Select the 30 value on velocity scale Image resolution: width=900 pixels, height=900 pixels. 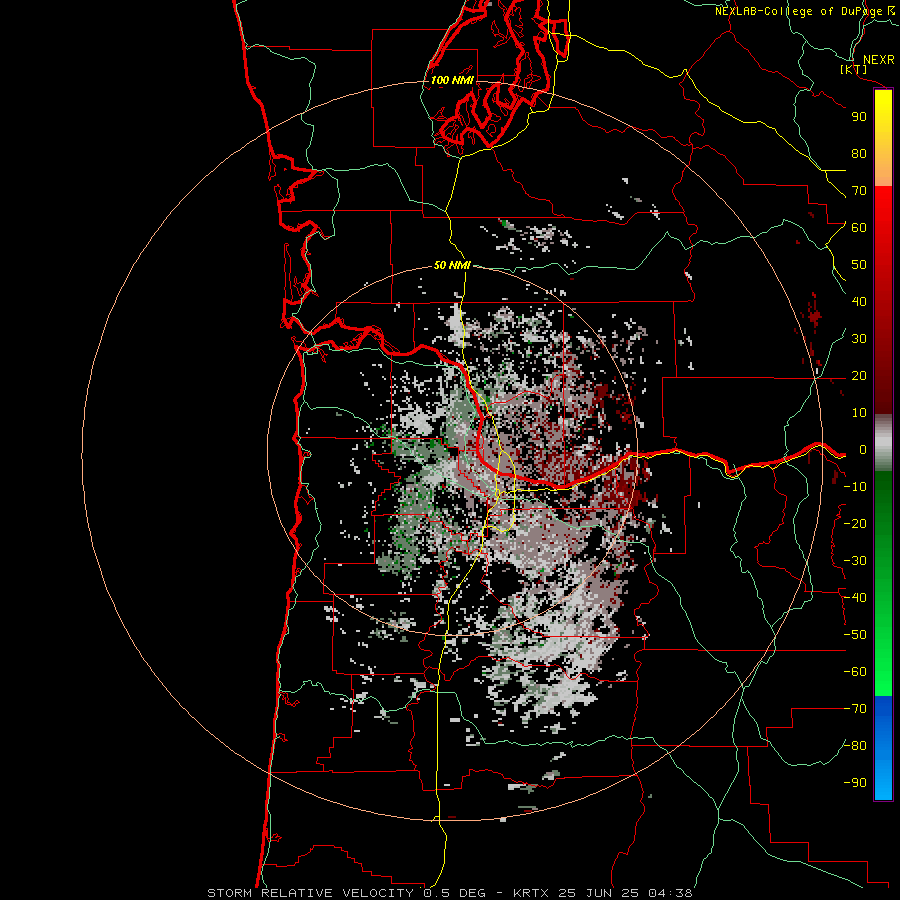coord(859,339)
